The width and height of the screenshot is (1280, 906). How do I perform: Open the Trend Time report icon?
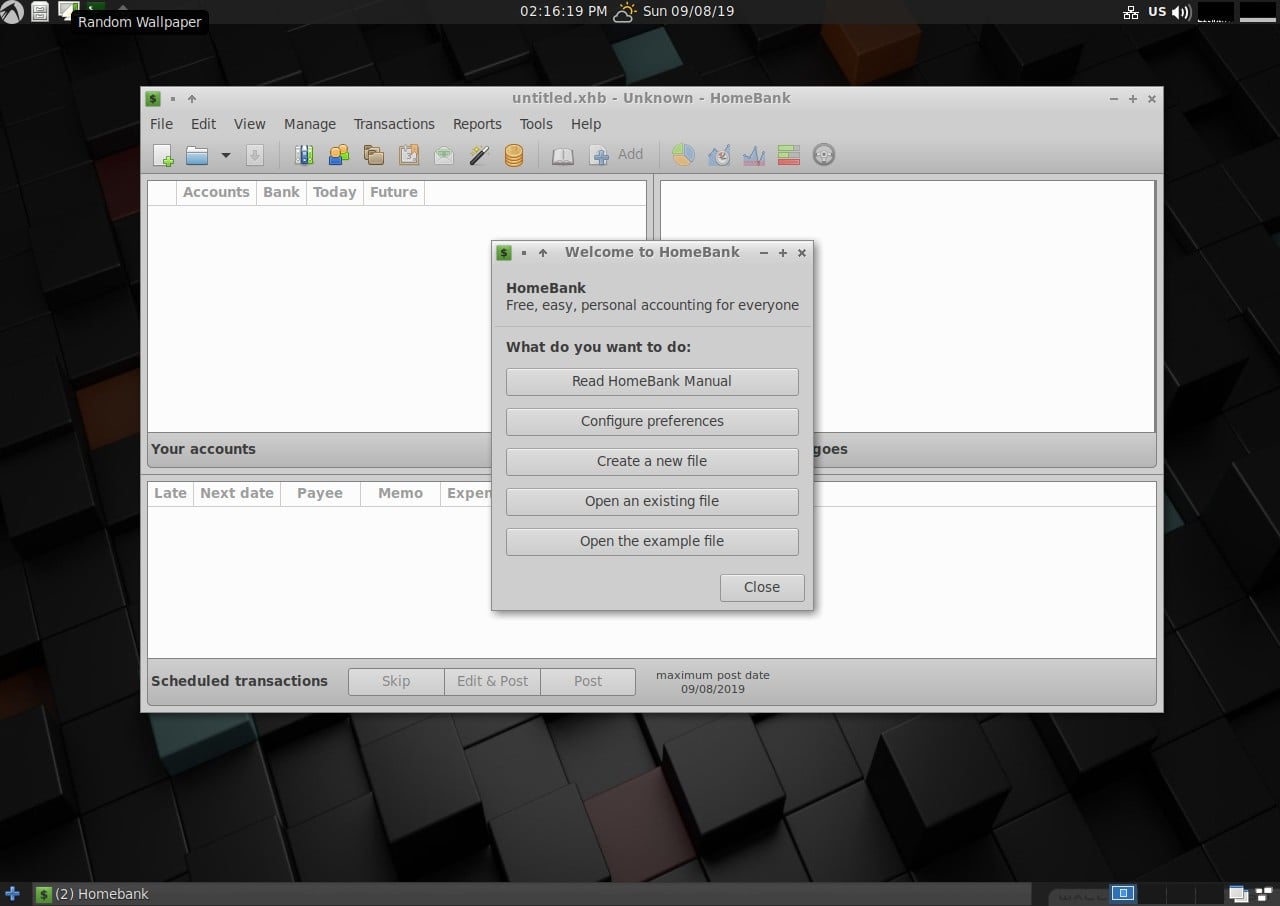pyautogui.click(x=718, y=155)
